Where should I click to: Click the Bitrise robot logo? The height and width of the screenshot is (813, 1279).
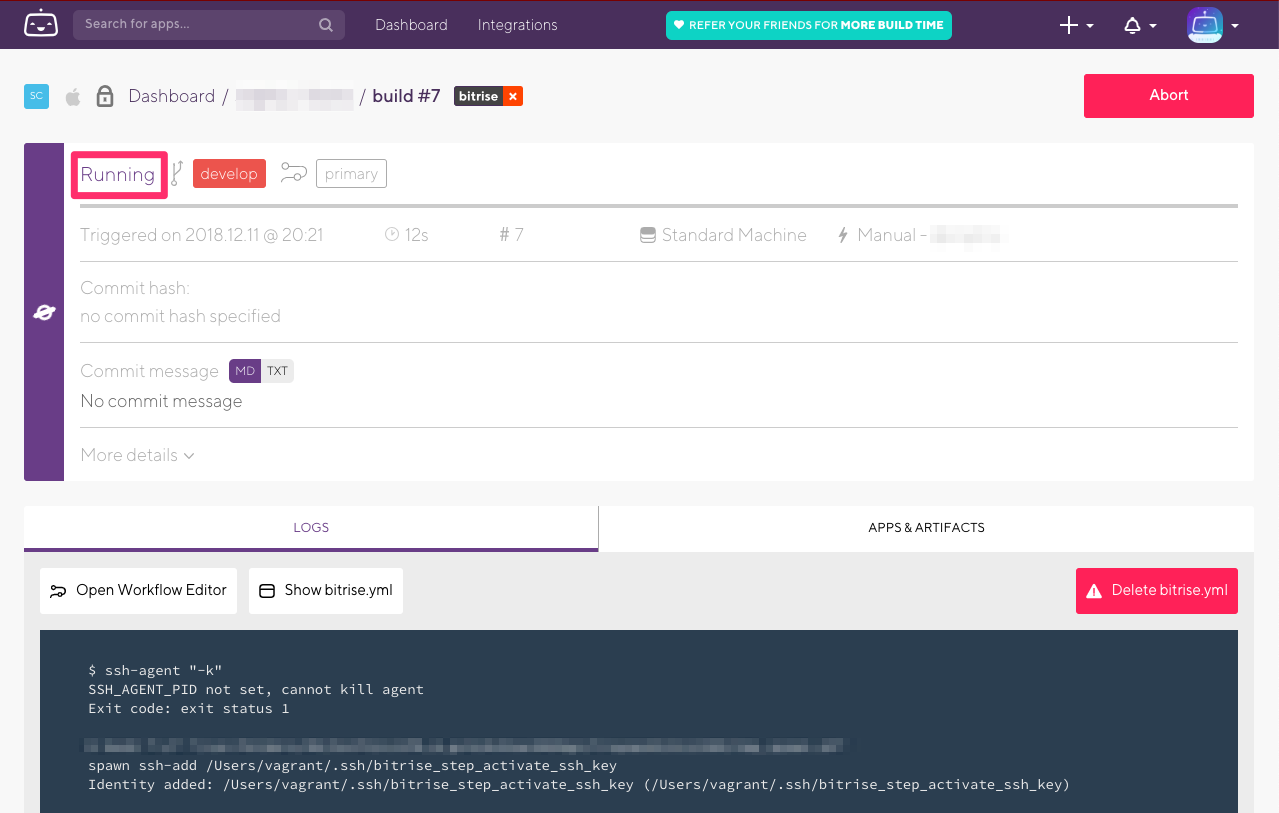pyautogui.click(x=41, y=24)
